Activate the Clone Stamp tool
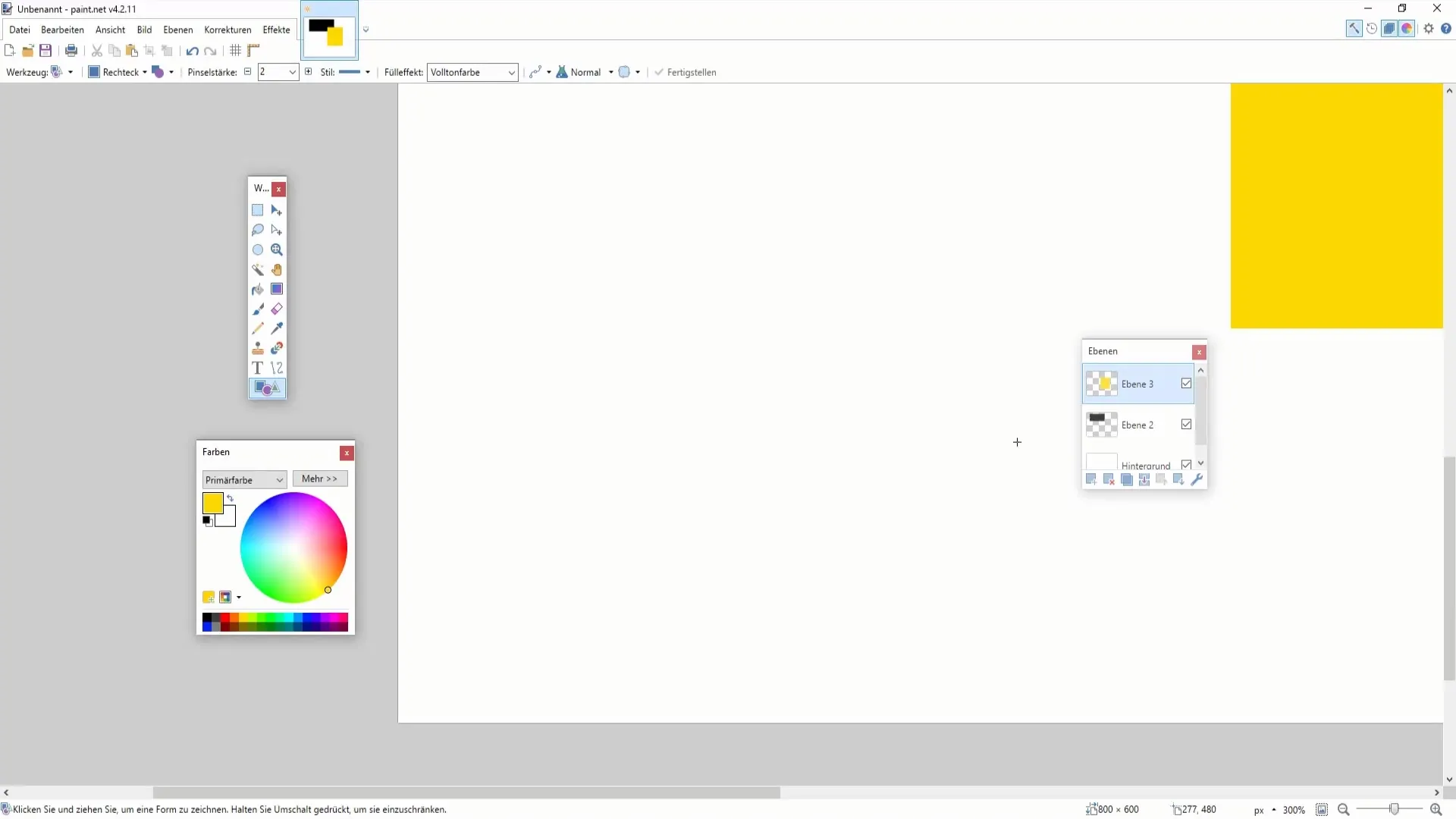Image resolution: width=1456 pixels, height=819 pixels. coord(258,348)
